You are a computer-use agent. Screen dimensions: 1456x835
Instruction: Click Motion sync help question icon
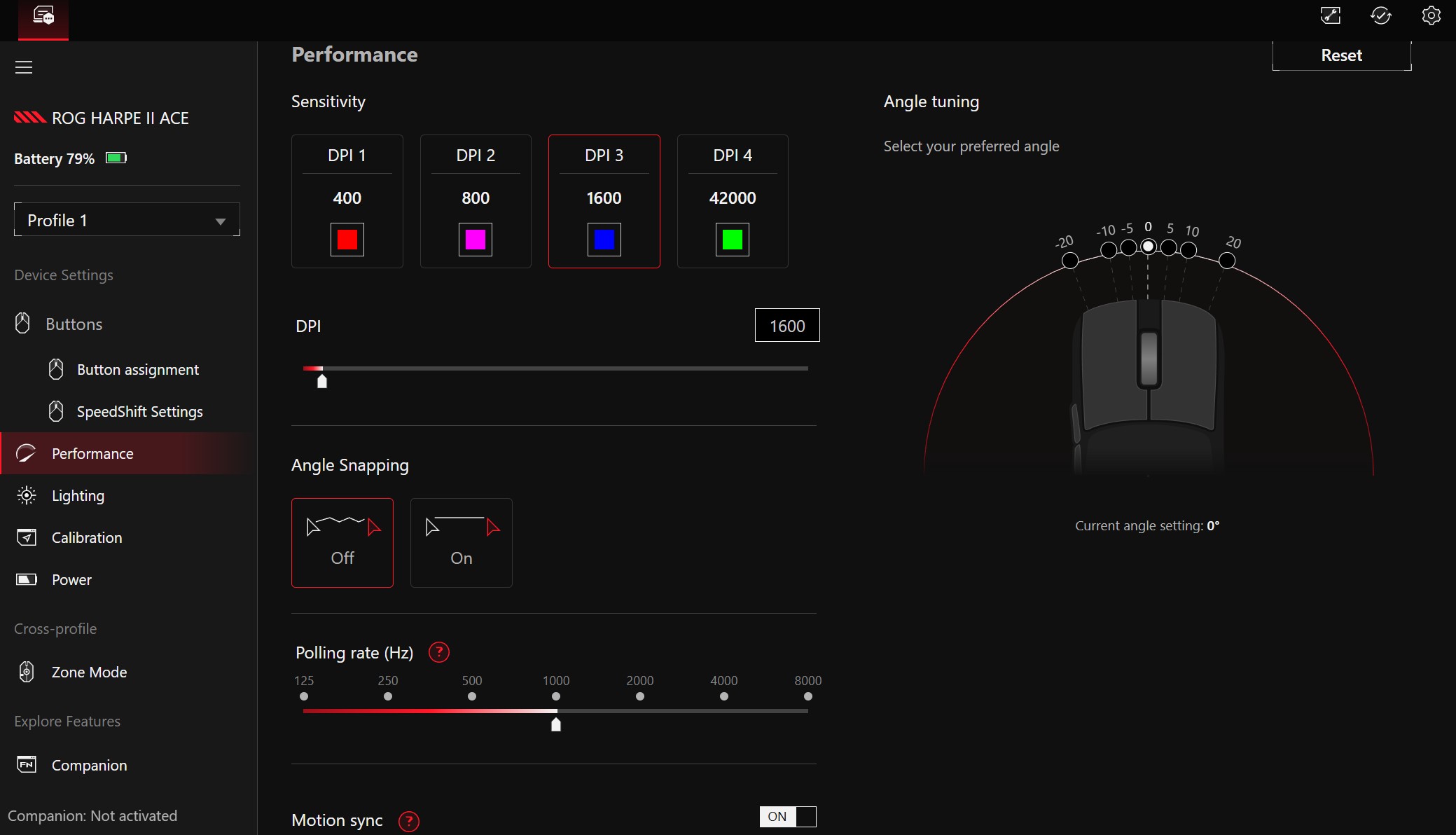pyautogui.click(x=409, y=821)
